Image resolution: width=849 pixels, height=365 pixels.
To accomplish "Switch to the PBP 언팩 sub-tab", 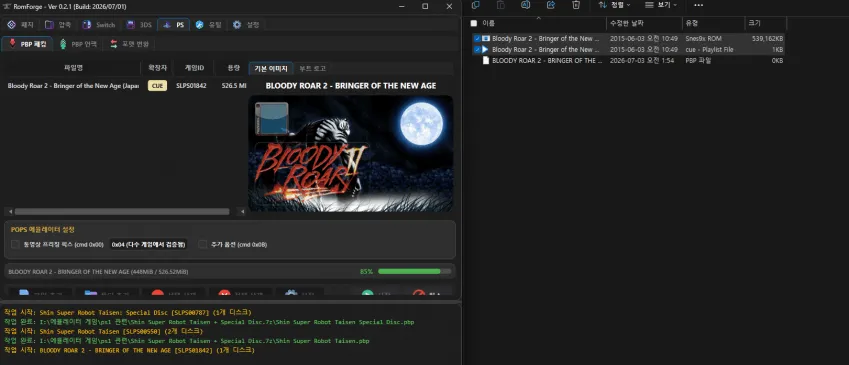I will point(79,44).
